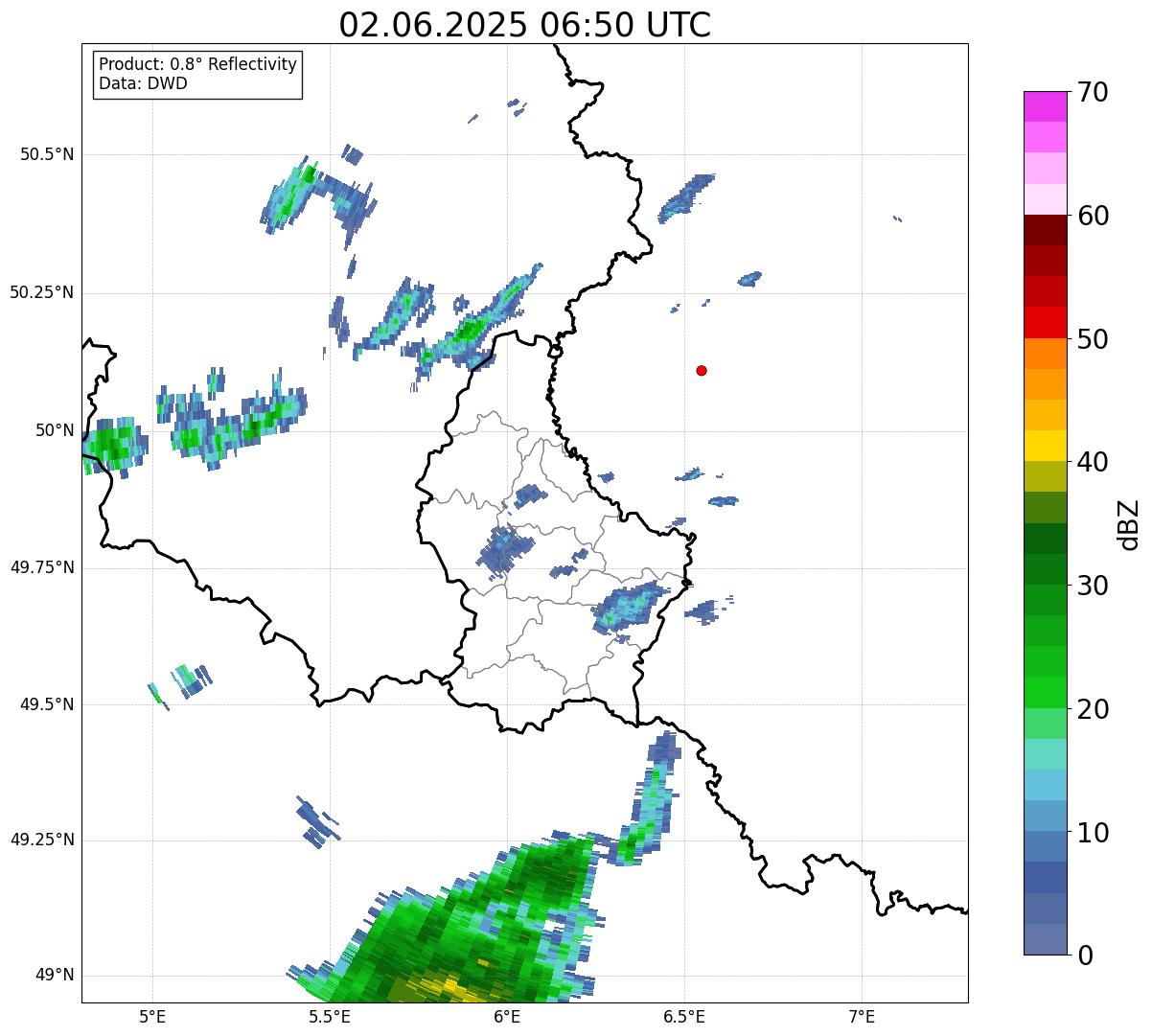Screen dimensions: 1152x1036
Task: Click the colorbar tick label 60
Action: [1093, 216]
